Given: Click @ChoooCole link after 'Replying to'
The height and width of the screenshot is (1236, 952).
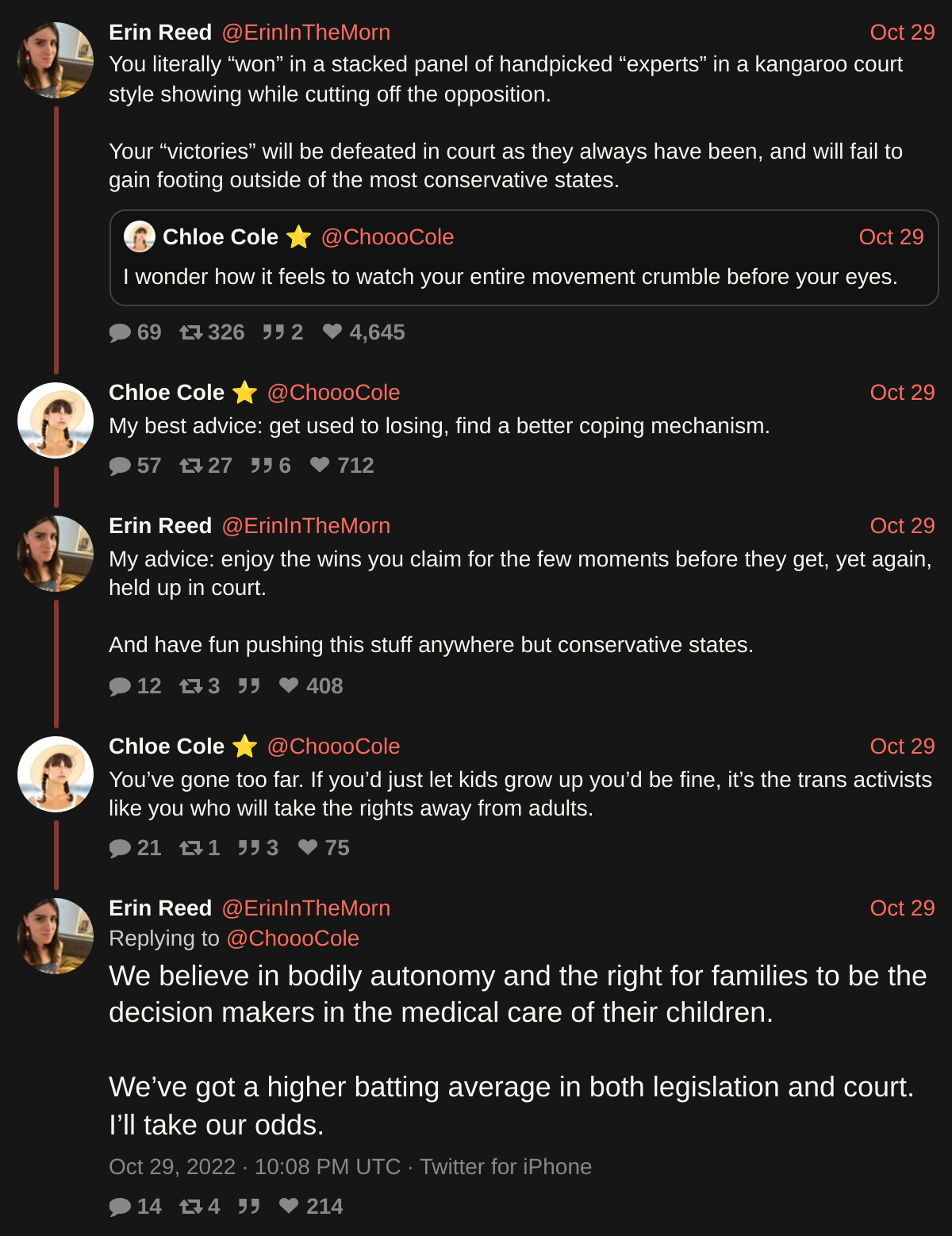Looking at the screenshot, I should 293,939.
